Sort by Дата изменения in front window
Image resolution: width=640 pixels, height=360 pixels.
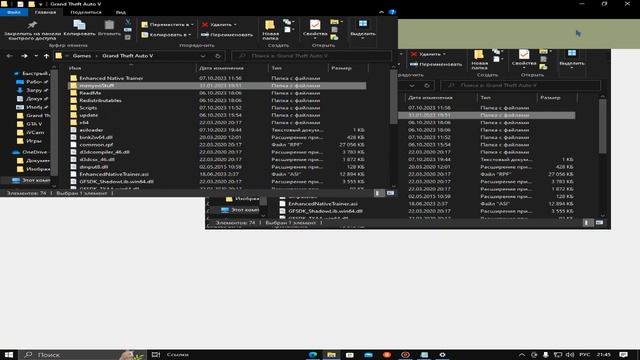pos(222,68)
